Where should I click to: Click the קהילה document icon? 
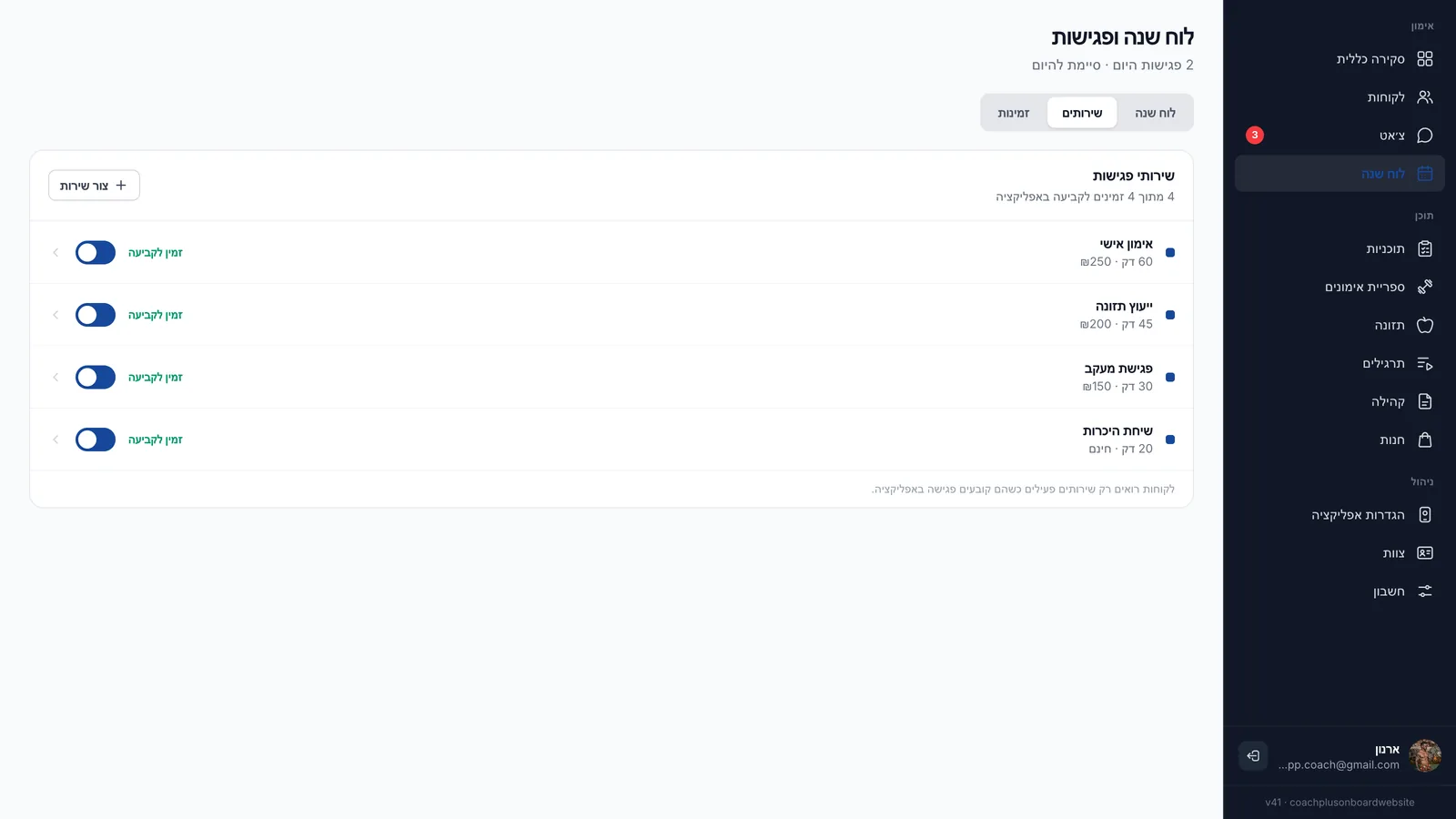click(1425, 402)
